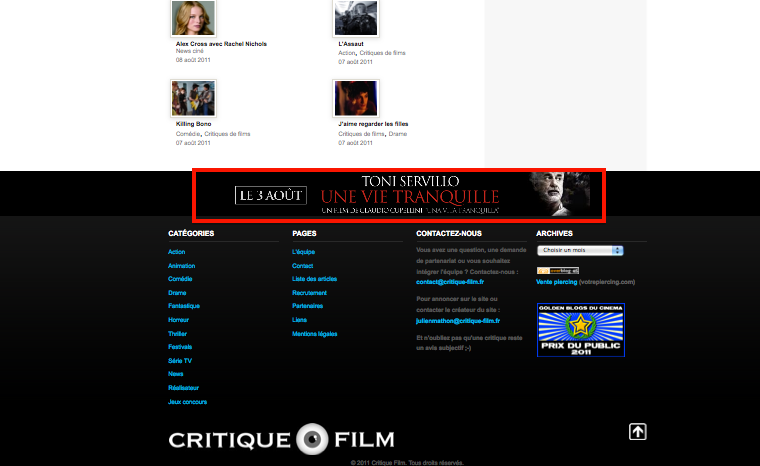This screenshot has width=760, height=466.
Task: Open the Mentions légales page
Action: coord(315,334)
